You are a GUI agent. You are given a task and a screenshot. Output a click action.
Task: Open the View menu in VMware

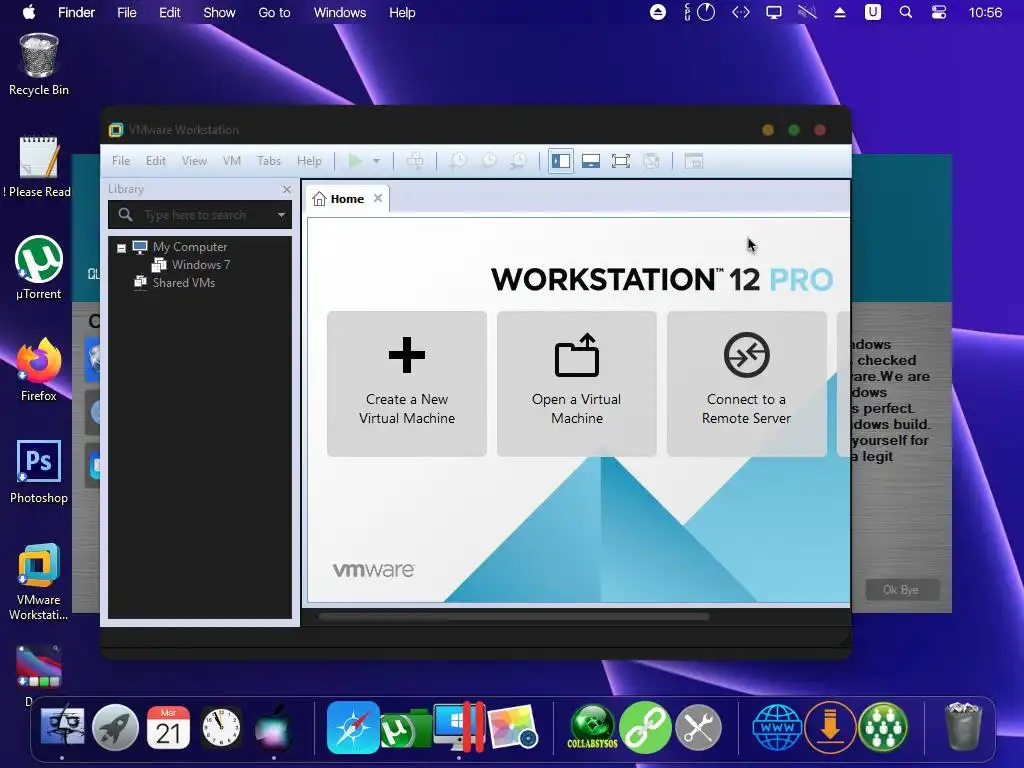(x=194, y=161)
